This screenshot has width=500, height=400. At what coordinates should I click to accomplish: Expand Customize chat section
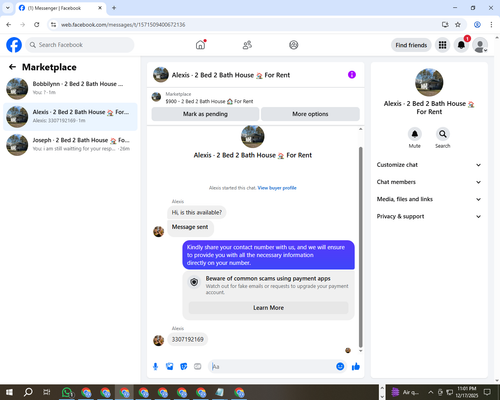click(x=429, y=165)
